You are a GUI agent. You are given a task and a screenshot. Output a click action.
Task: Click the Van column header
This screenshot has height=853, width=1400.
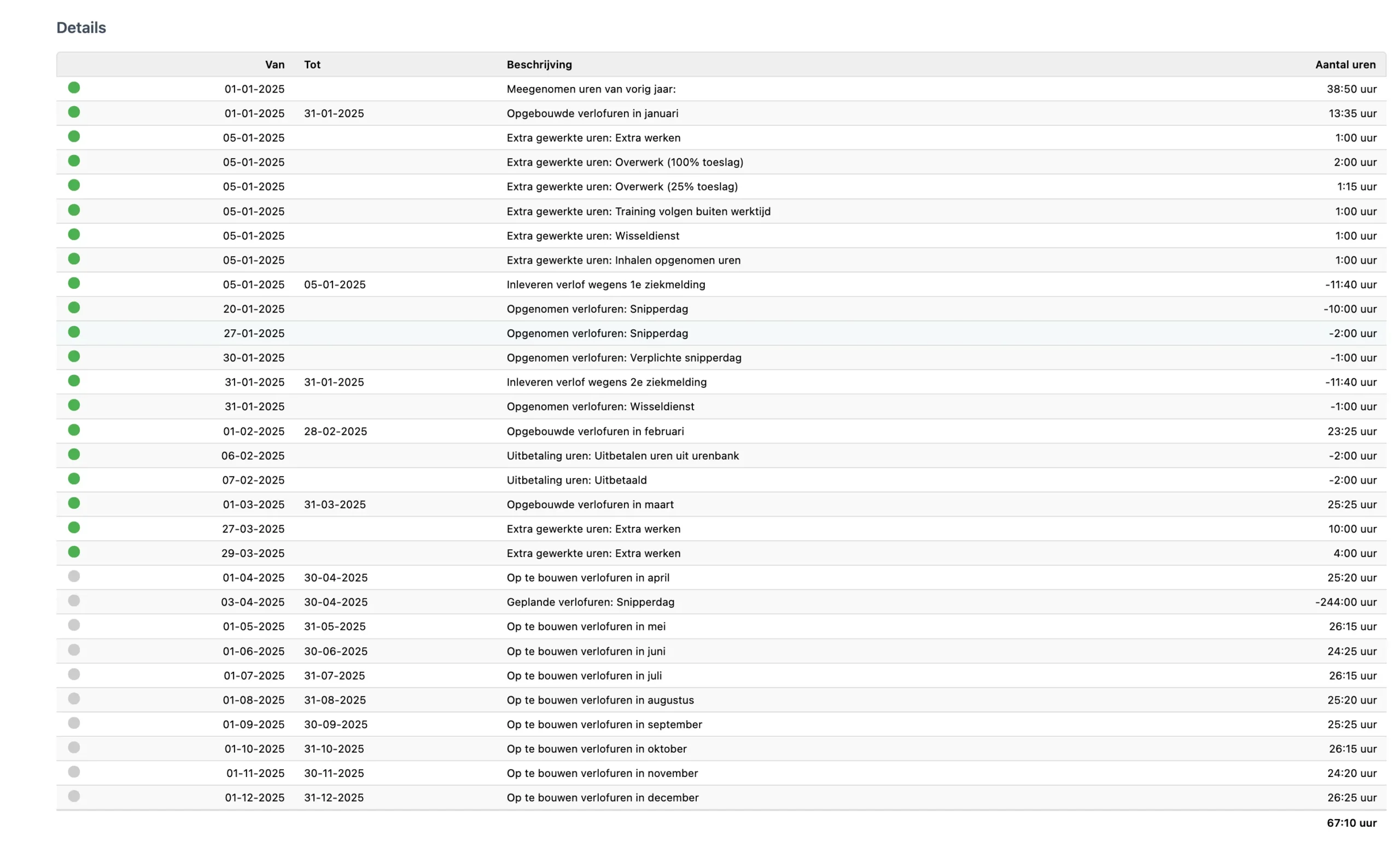(x=275, y=65)
